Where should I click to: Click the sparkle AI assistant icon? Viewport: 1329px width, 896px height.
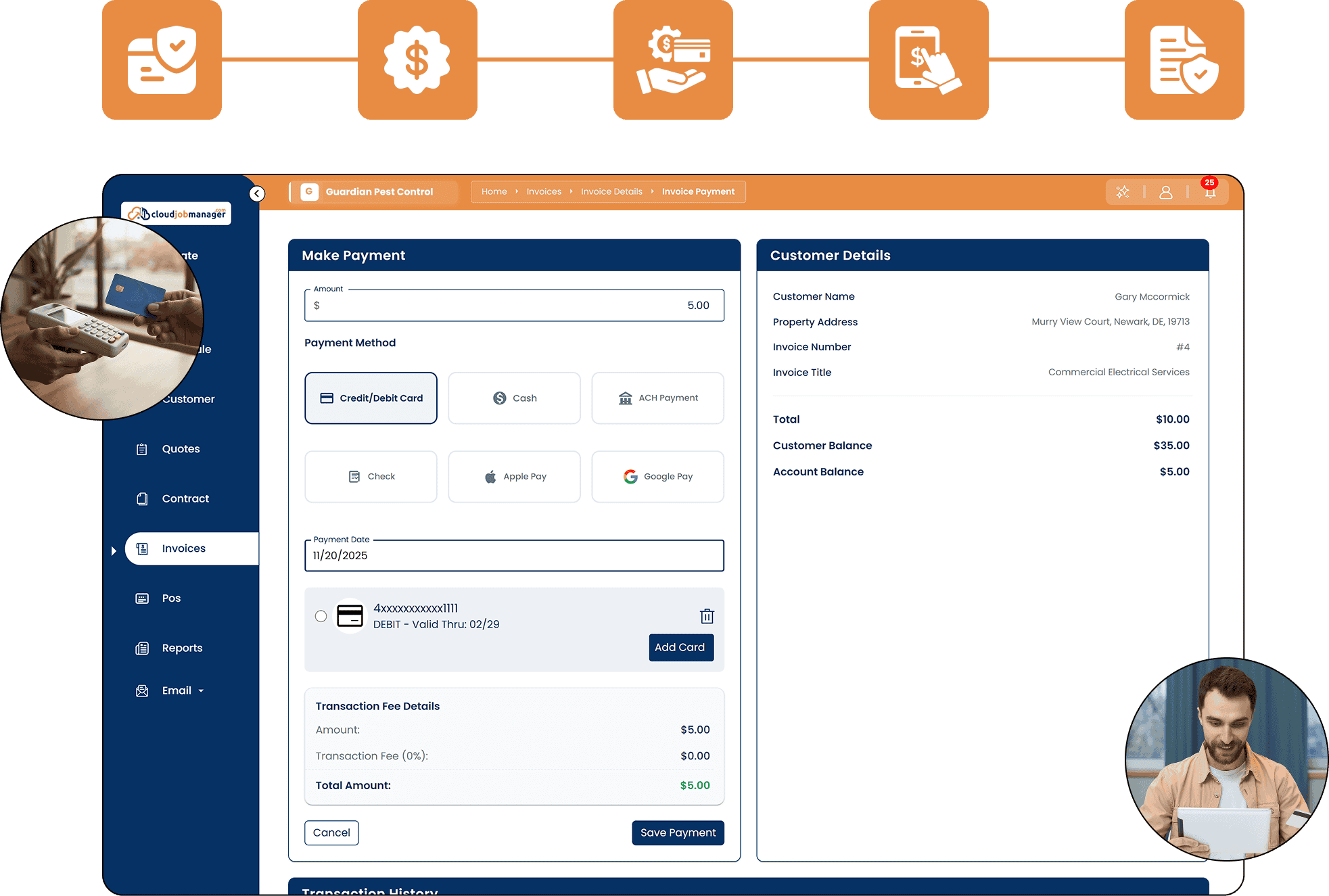1123,193
